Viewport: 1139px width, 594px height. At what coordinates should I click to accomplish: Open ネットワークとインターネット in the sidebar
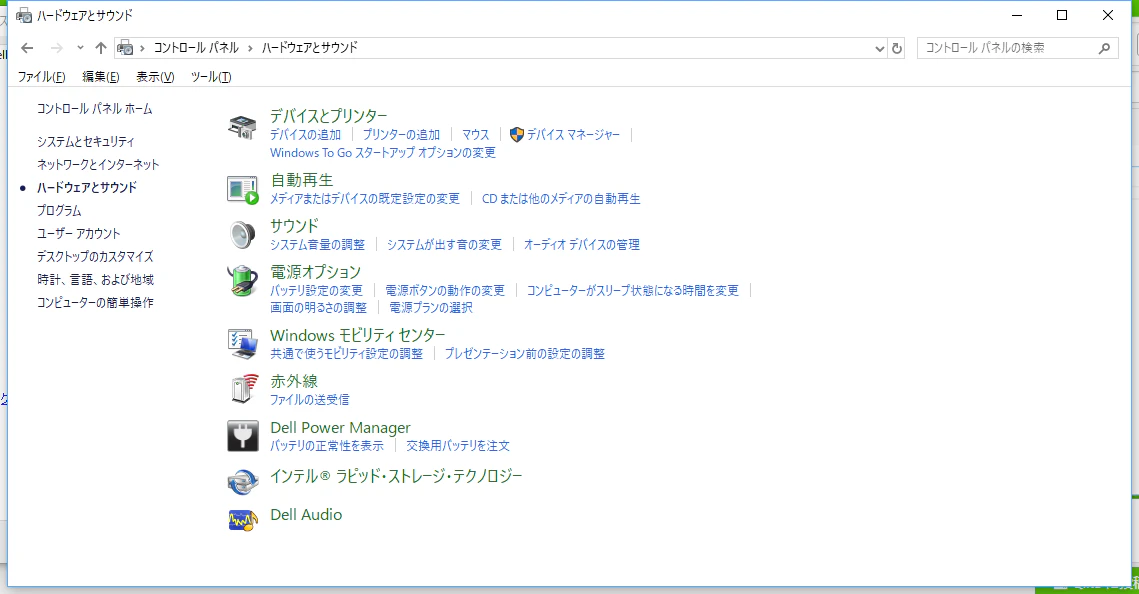[98, 165]
